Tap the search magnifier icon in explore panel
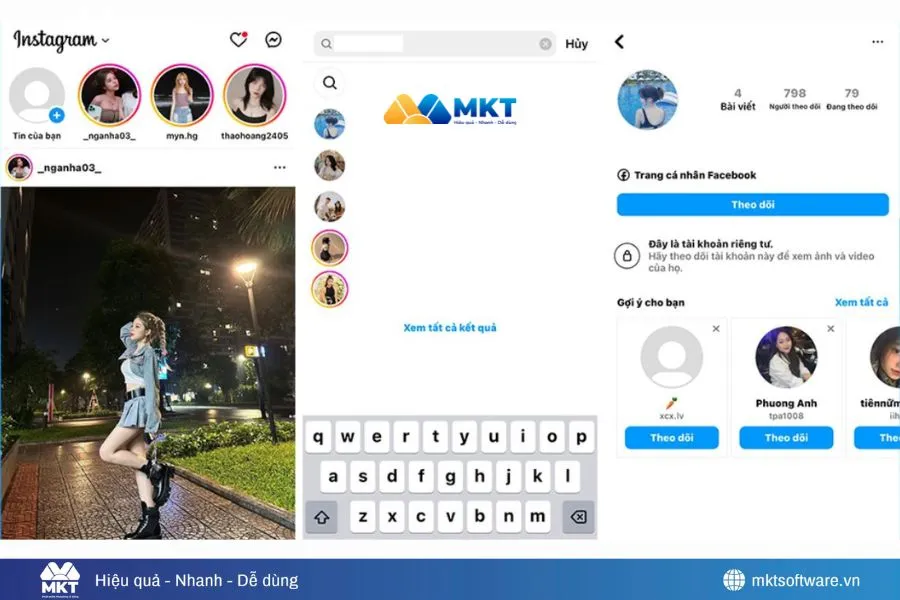Image resolution: width=900 pixels, height=600 pixels. click(x=330, y=83)
